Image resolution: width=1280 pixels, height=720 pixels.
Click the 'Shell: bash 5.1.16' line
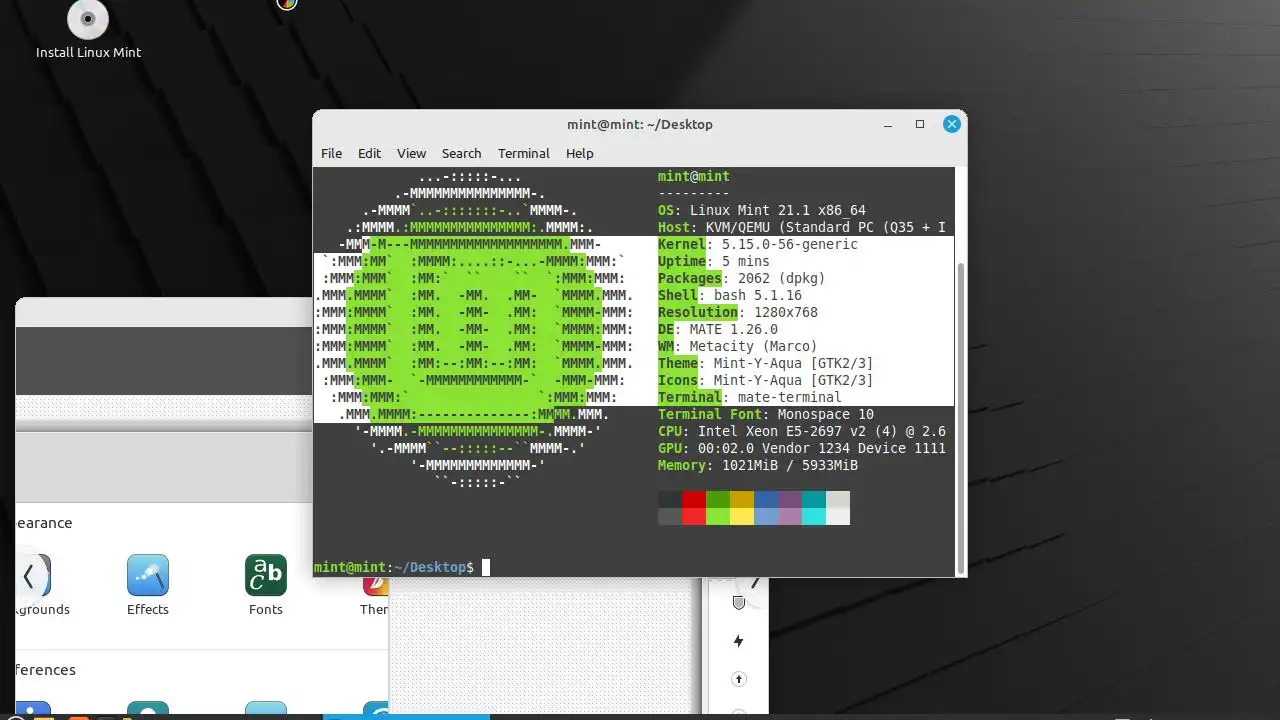[x=730, y=295]
